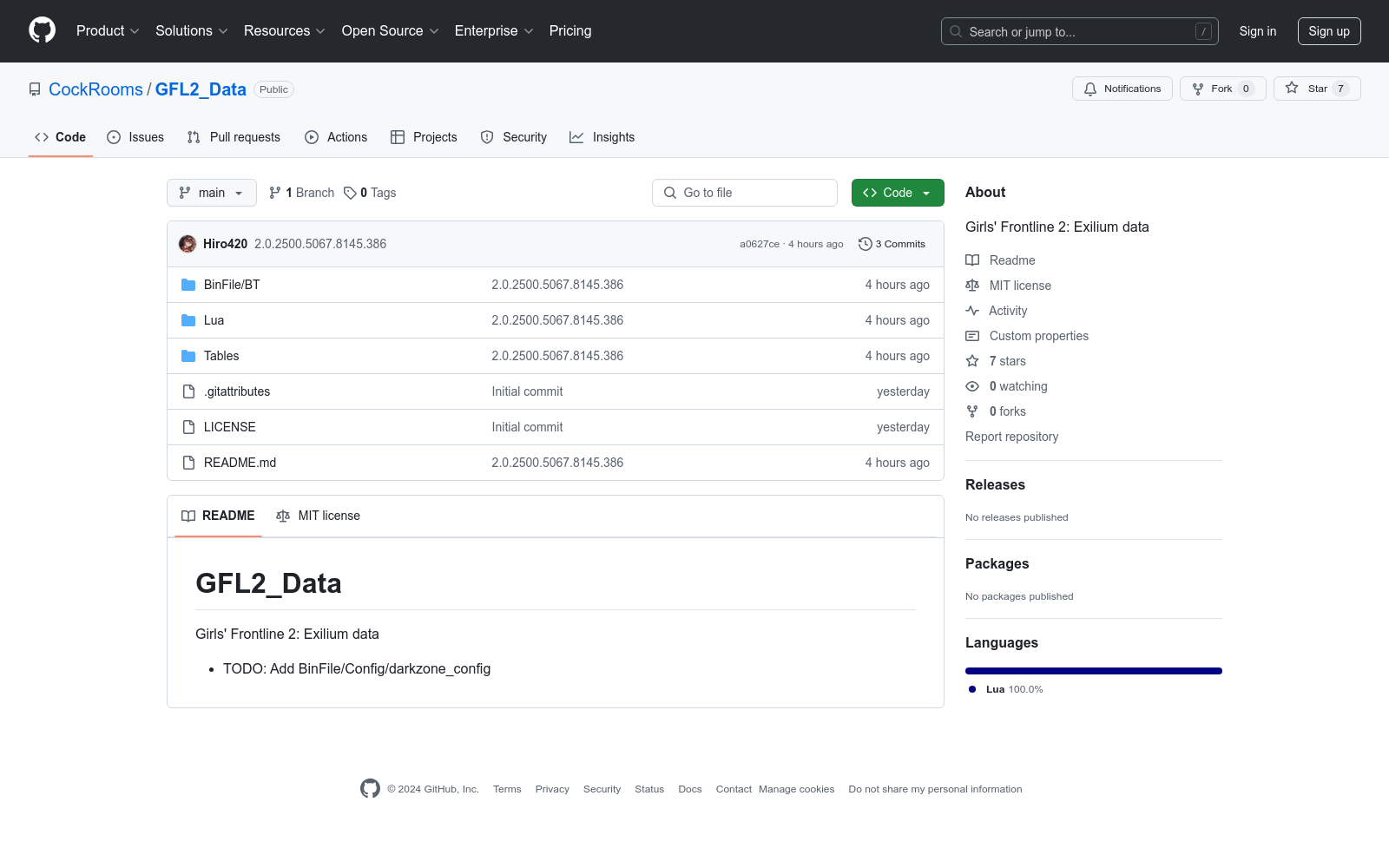
Task: Expand the Resources menu
Action: click(285, 30)
